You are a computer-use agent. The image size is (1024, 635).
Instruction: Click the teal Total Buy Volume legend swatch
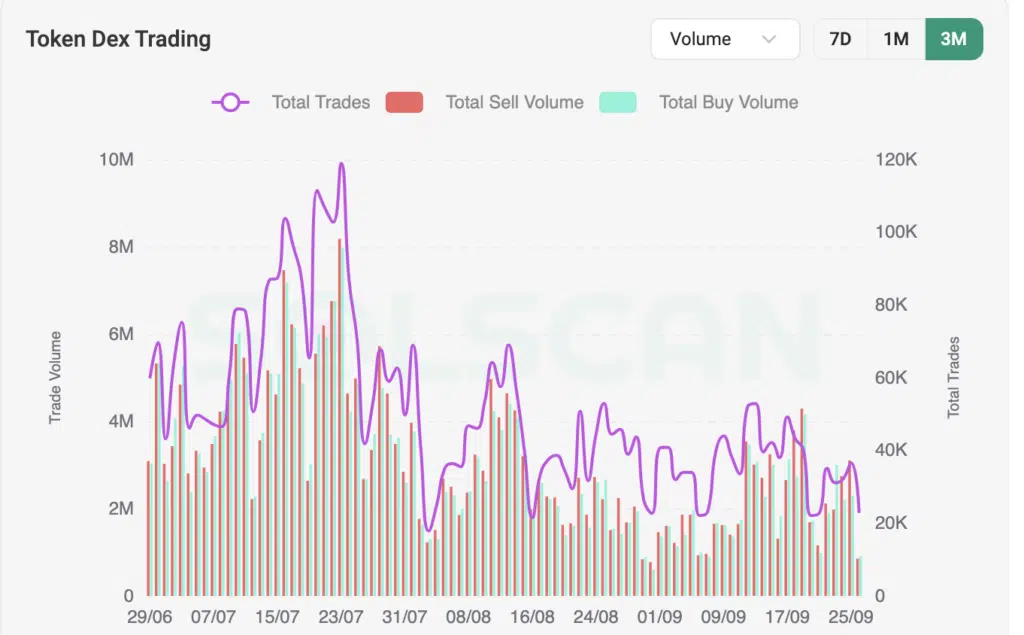tap(617, 102)
